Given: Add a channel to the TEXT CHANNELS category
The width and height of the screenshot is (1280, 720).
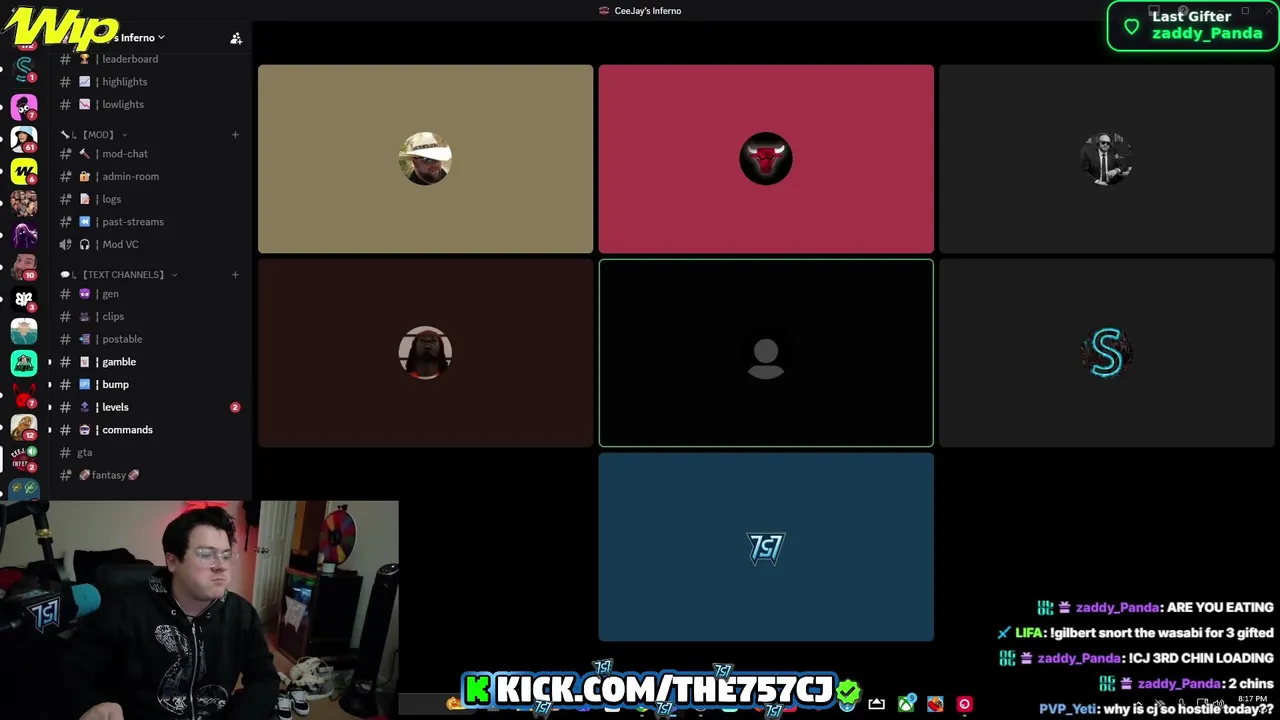Looking at the screenshot, I should (x=235, y=274).
